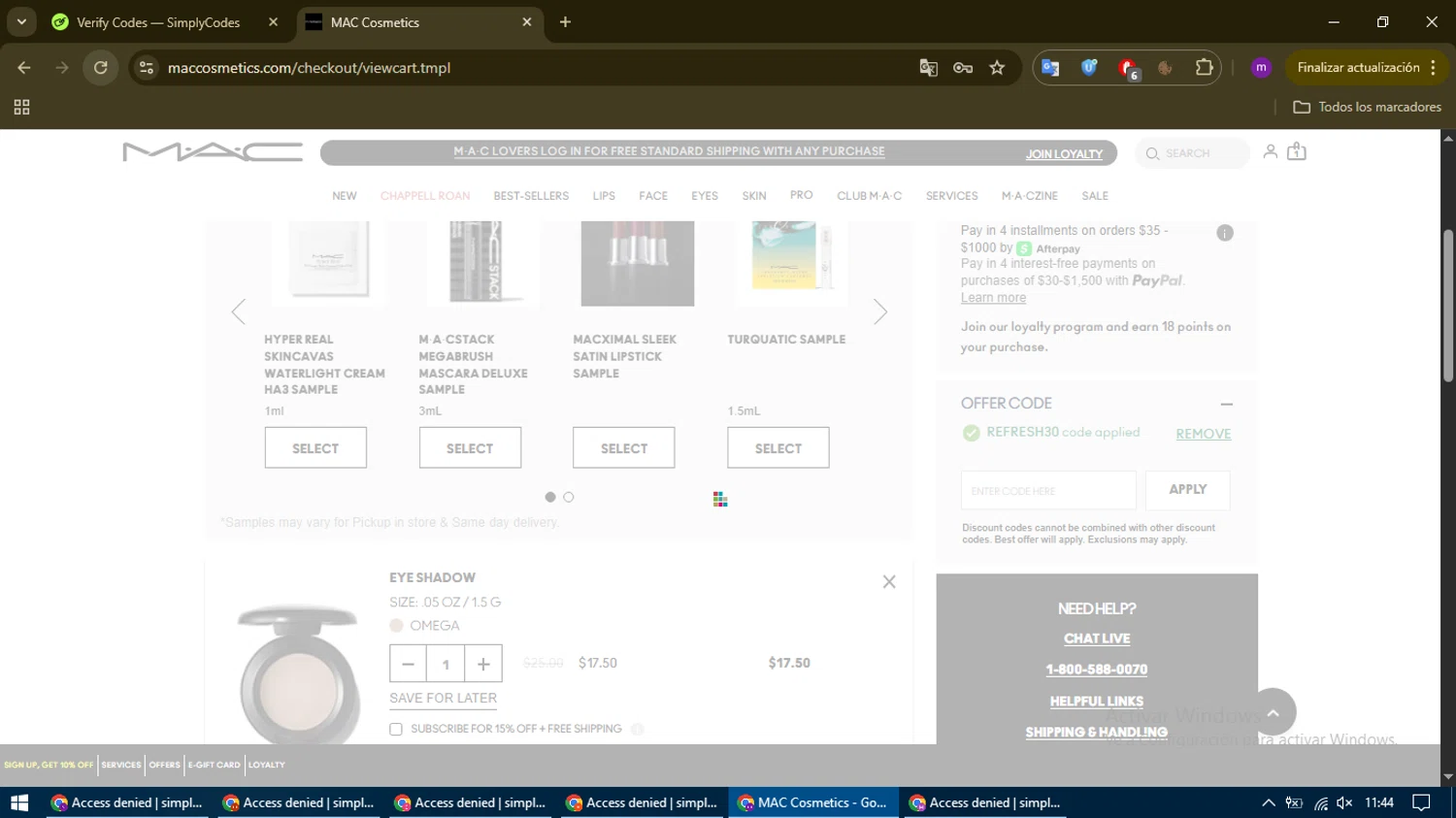Screen dimensions: 1456x818
Task: Open the browser extensions puzzle icon
Action: (x=1205, y=68)
